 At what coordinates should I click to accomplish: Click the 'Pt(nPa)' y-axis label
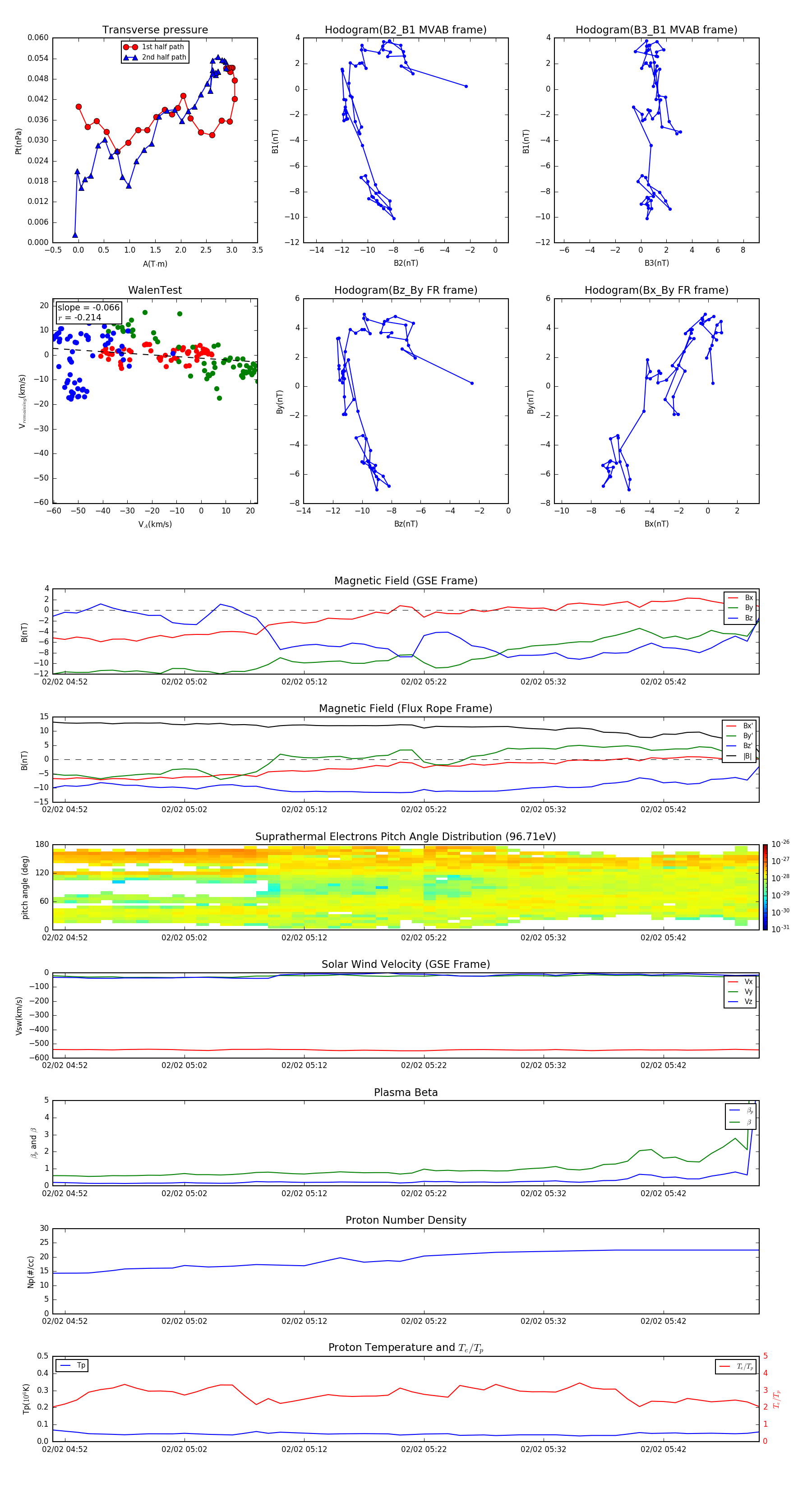pos(18,140)
